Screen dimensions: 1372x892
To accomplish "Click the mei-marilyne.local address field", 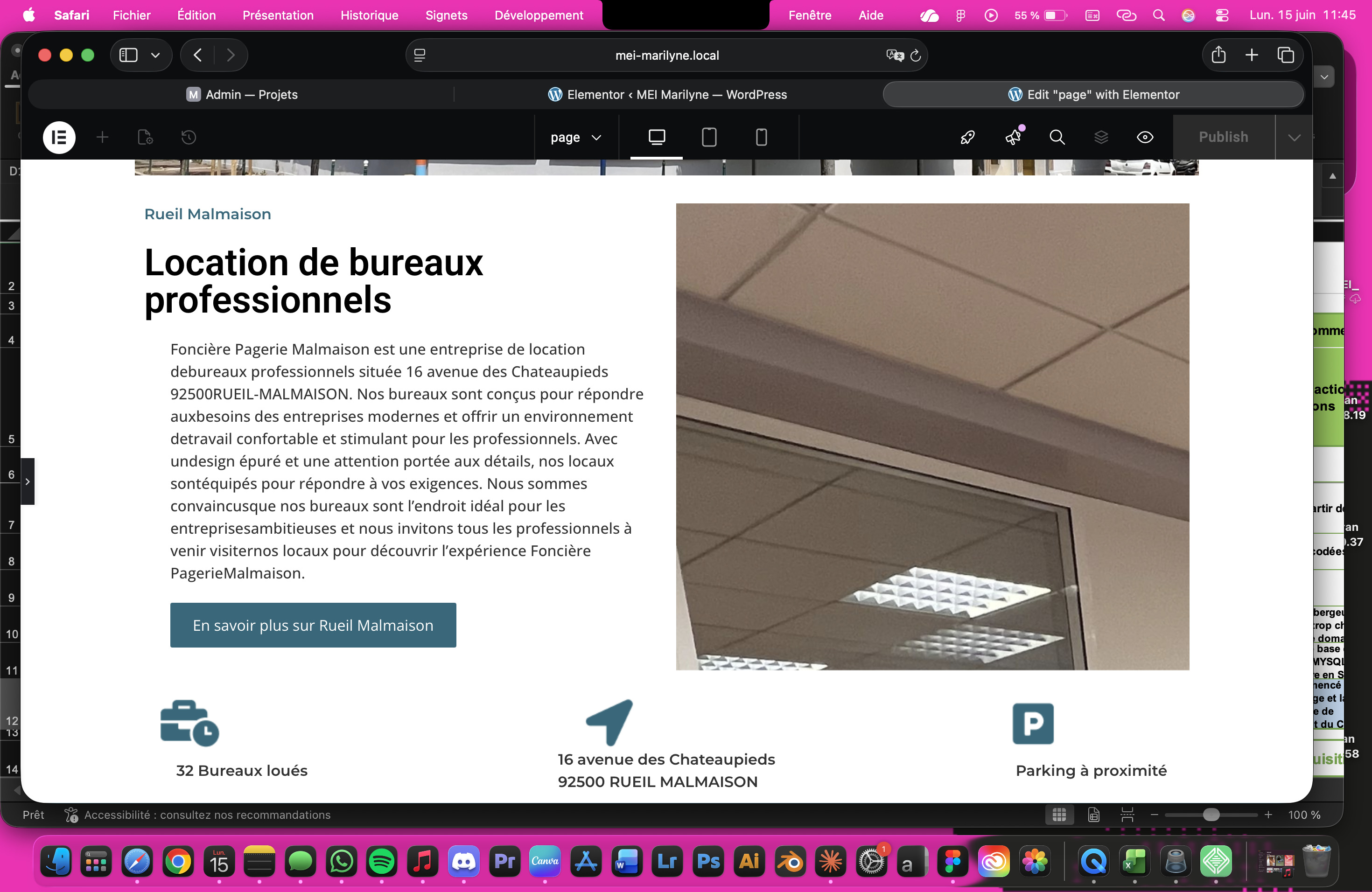I will (667, 56).
